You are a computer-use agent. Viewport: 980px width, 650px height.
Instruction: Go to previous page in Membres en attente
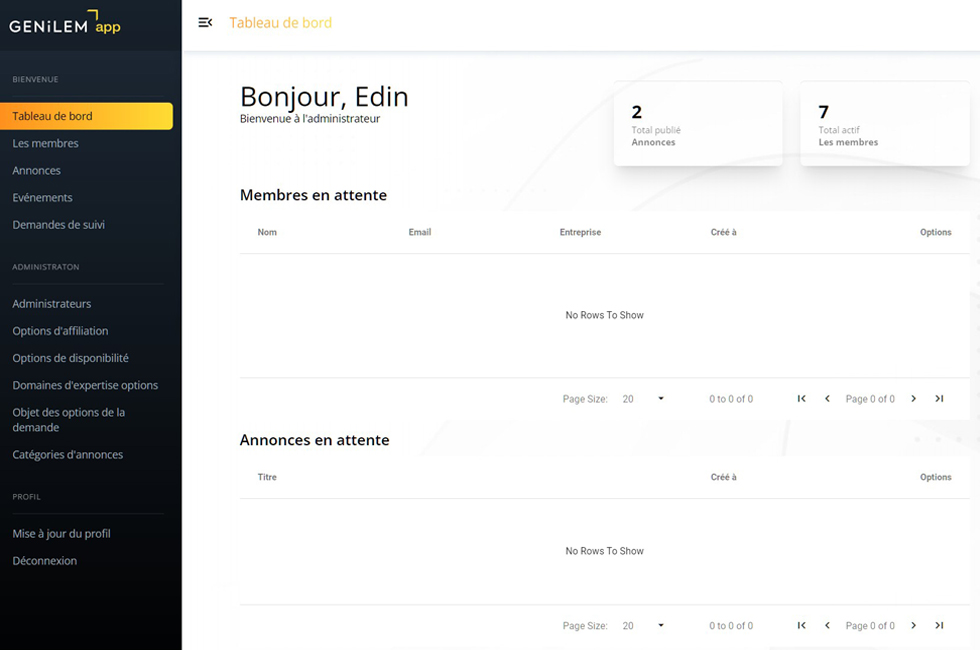(x=827, y=399)
